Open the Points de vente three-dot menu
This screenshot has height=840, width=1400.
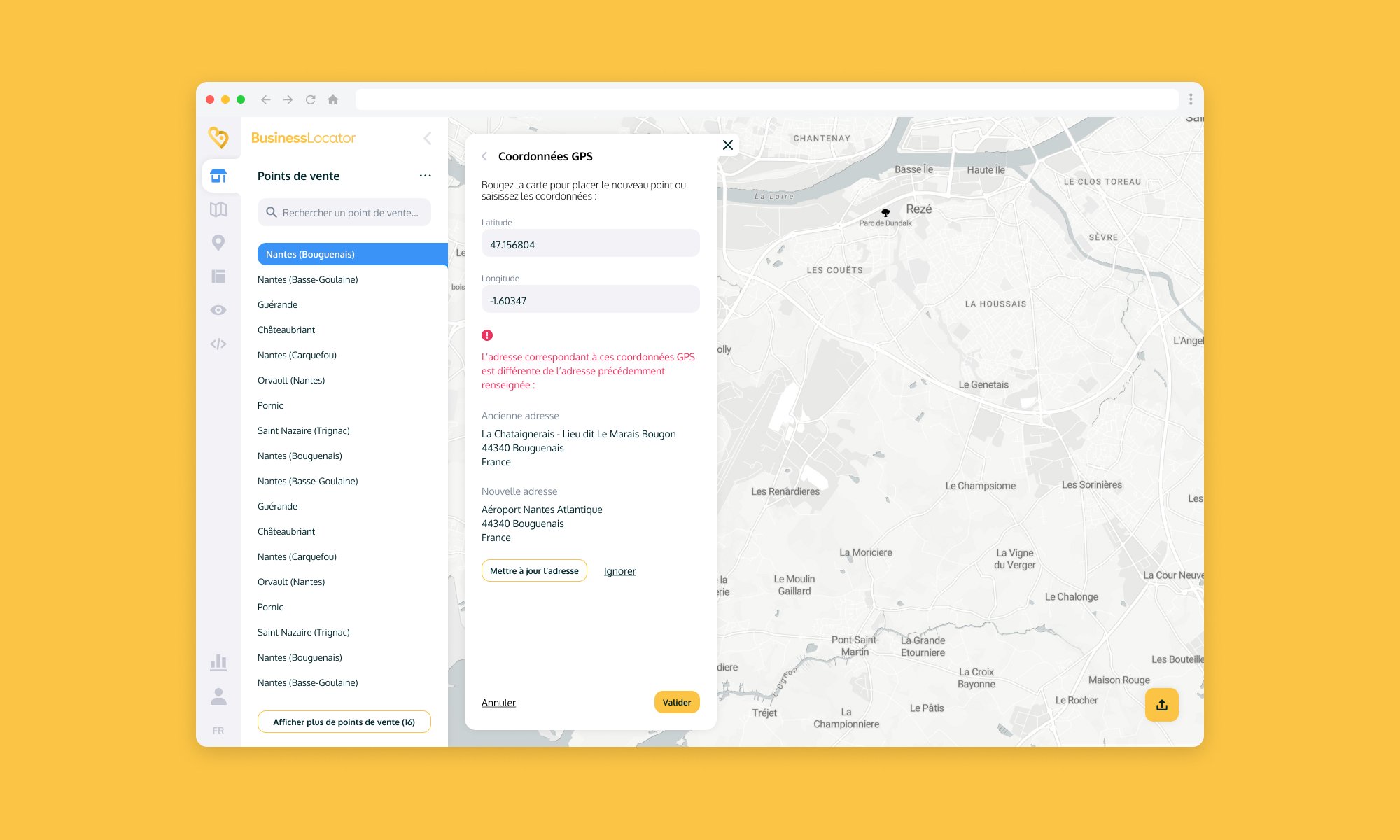425,176
